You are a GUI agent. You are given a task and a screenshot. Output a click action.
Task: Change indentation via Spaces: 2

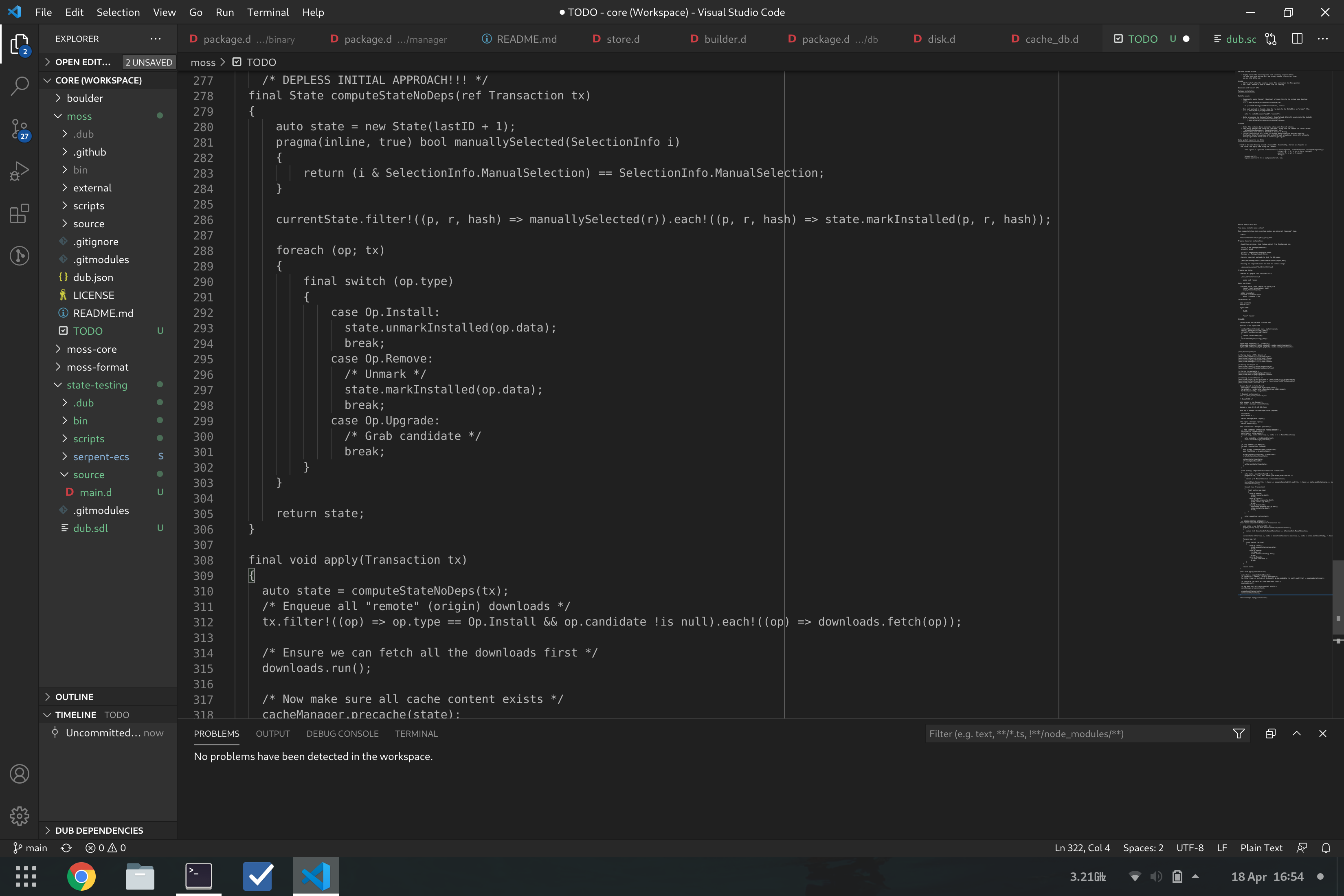1143,848
